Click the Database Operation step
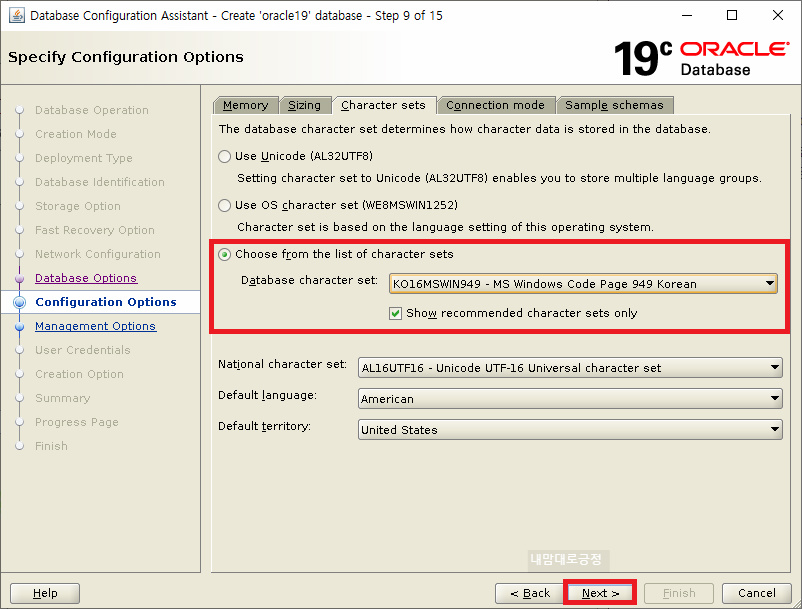The image size is (802, 609). [x=92, y=110]
